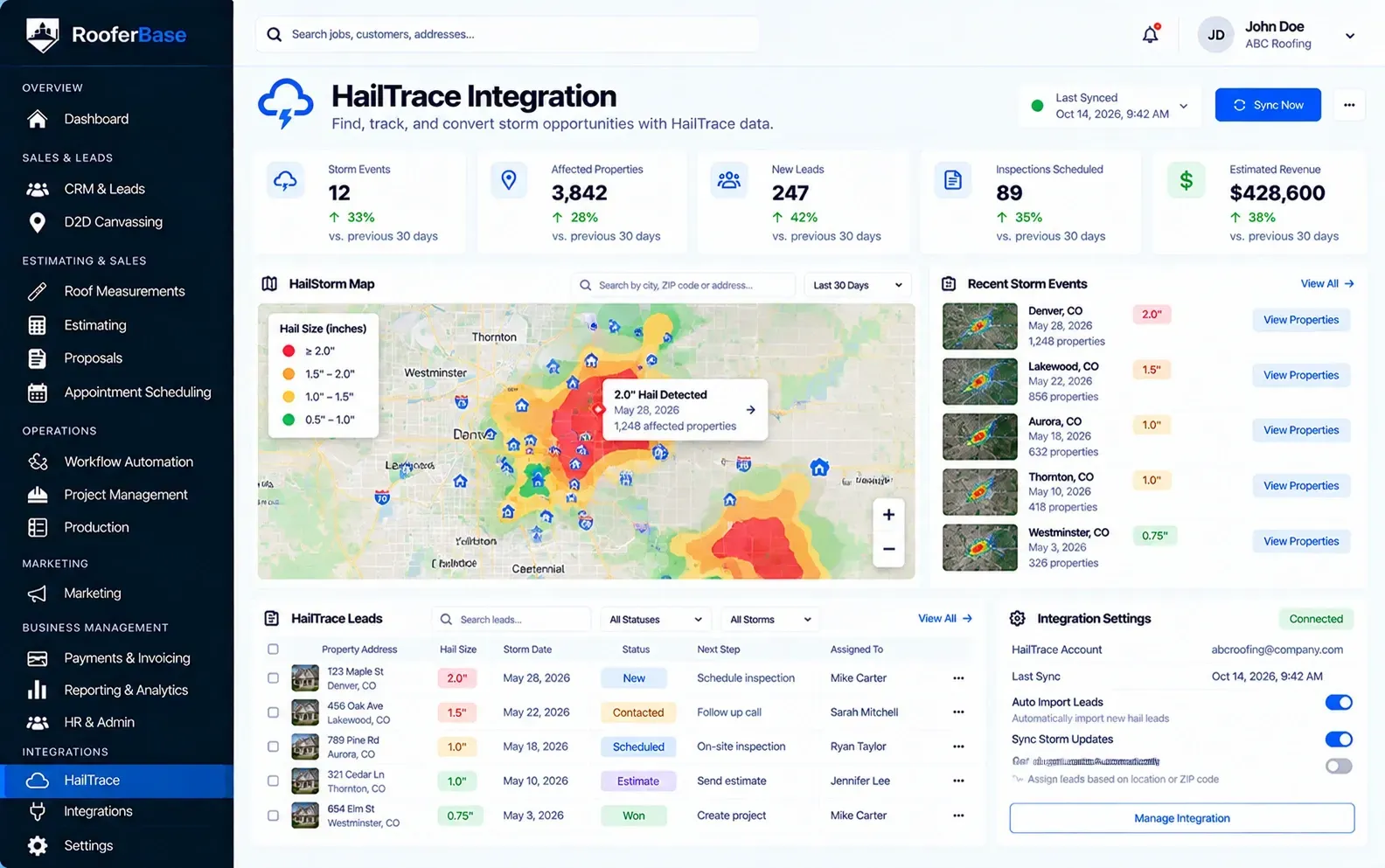Image resolution: width=1385 pixels, height=868 pixels.
Task: Click the notification bell icon
Action: [x=1151, y=34]
